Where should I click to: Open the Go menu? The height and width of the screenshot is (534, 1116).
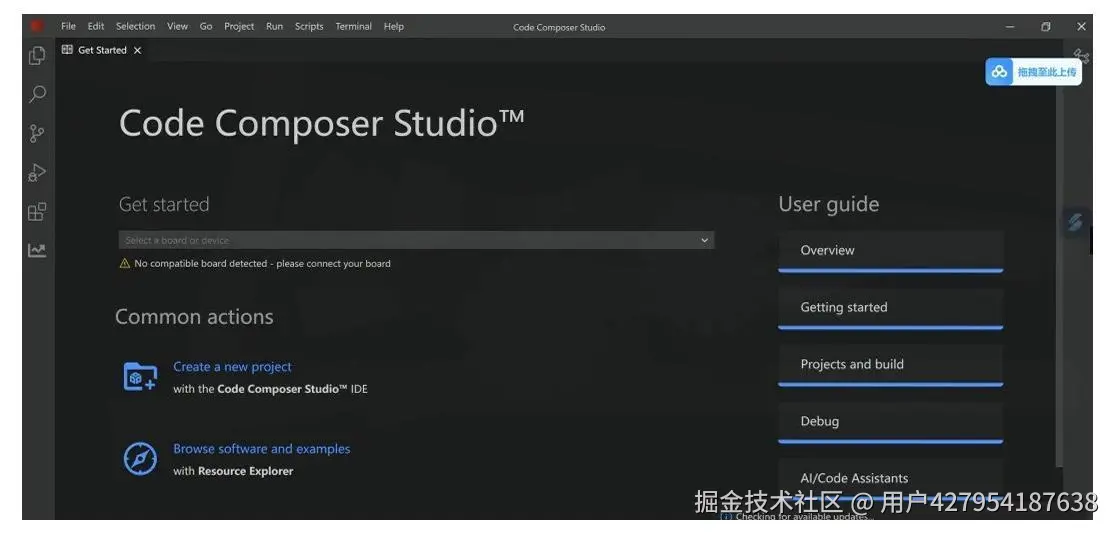[206, 26]
